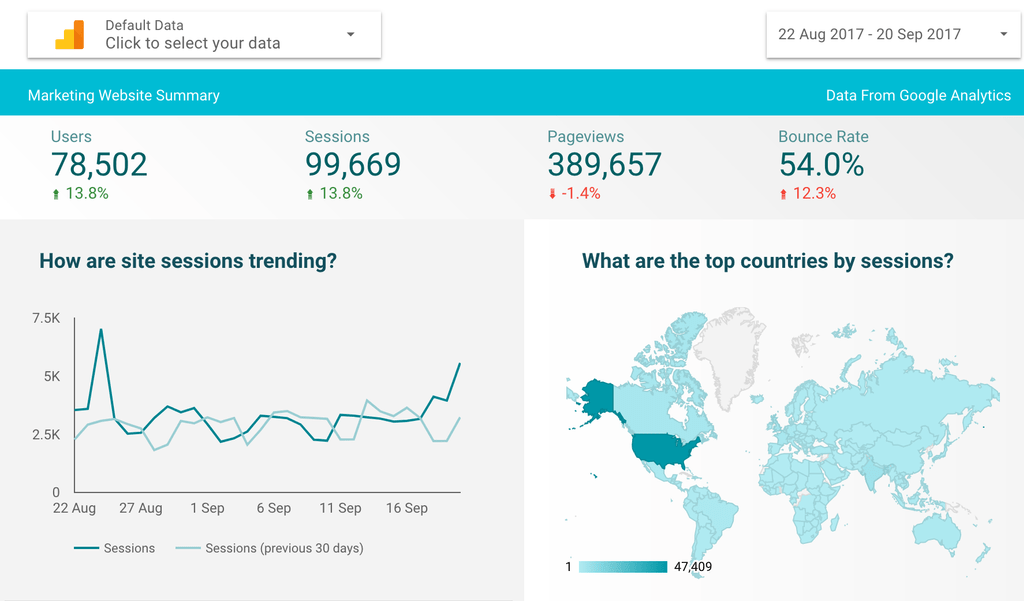Click the red down arrow under Pageviews
Screen dimensions: 1024x601
[552, 194]
